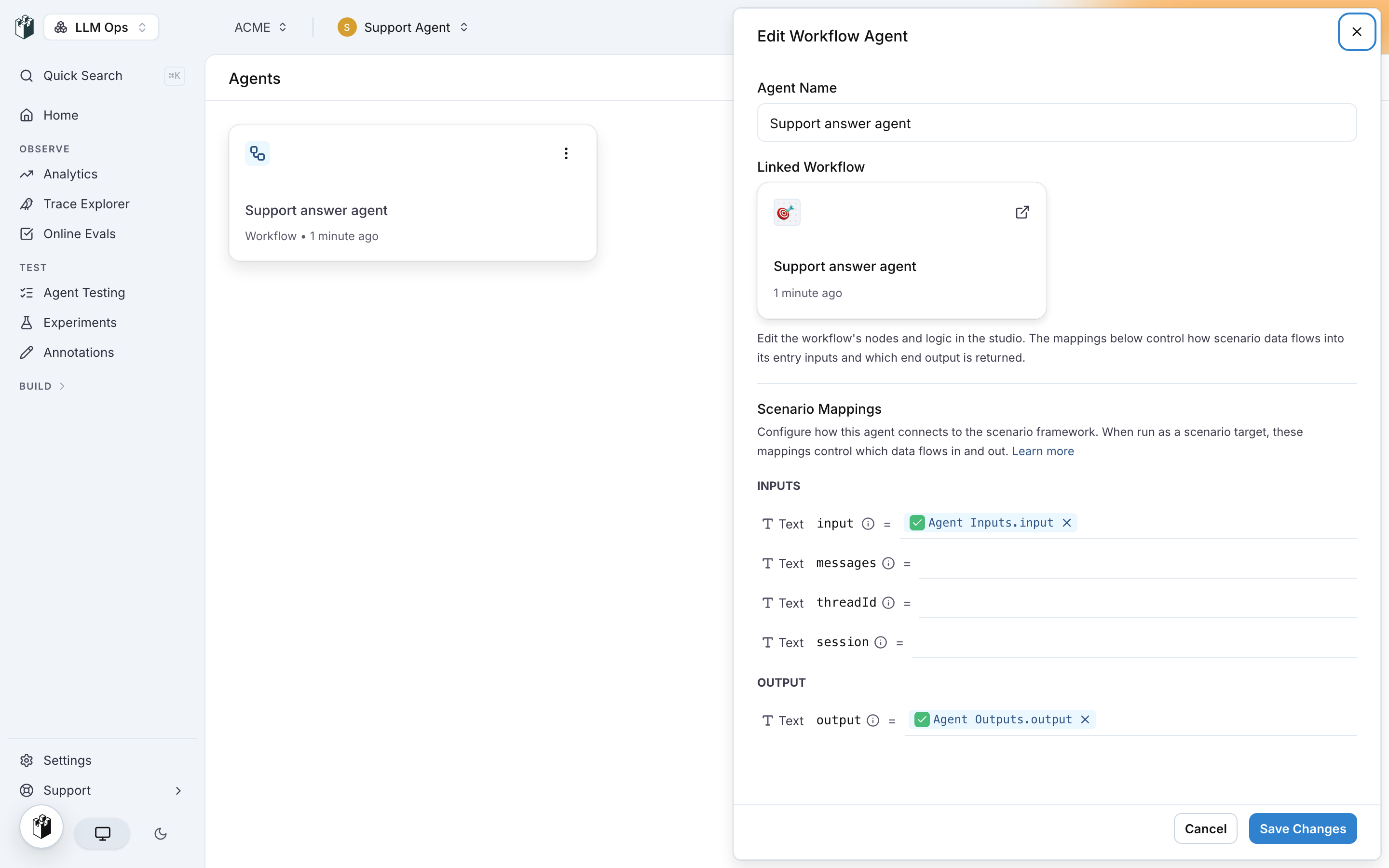The image size is (1389, 868).
Task: Click the Home house icon
Action: click(x=27, y=115)
